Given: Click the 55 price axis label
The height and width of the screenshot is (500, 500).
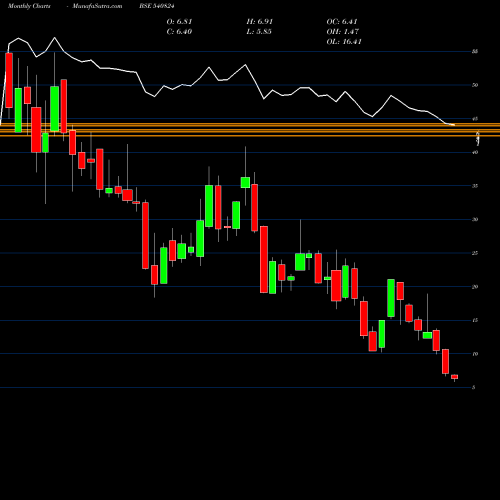Looking at the screenshot, I should [x=475, y=51].
